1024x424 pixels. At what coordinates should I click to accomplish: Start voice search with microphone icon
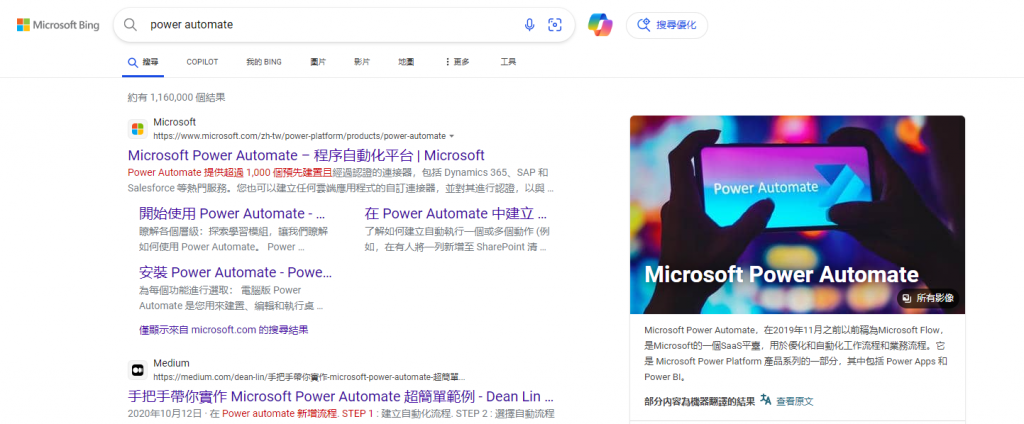[530, 25]
